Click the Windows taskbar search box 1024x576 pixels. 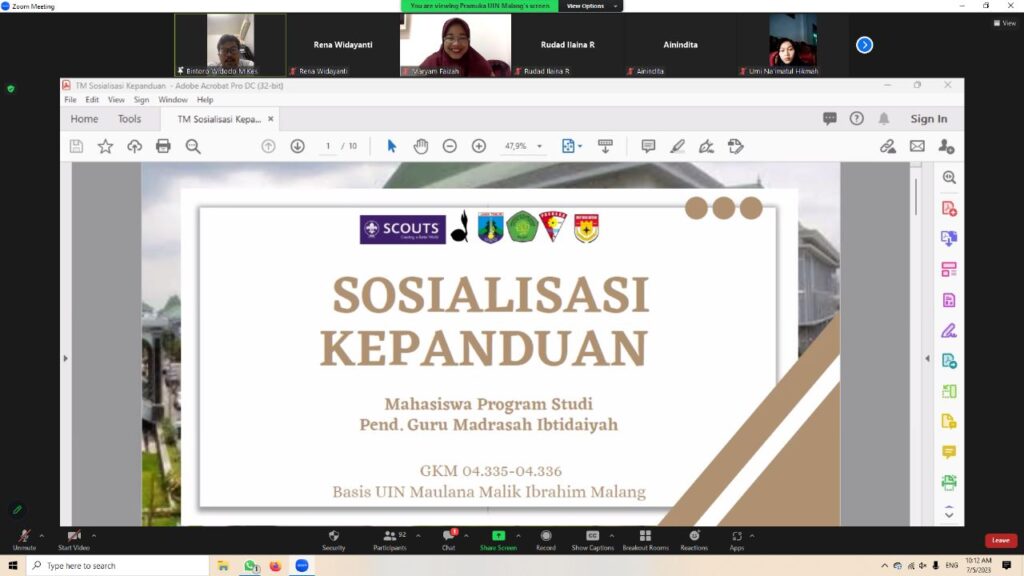click(120, 566)
